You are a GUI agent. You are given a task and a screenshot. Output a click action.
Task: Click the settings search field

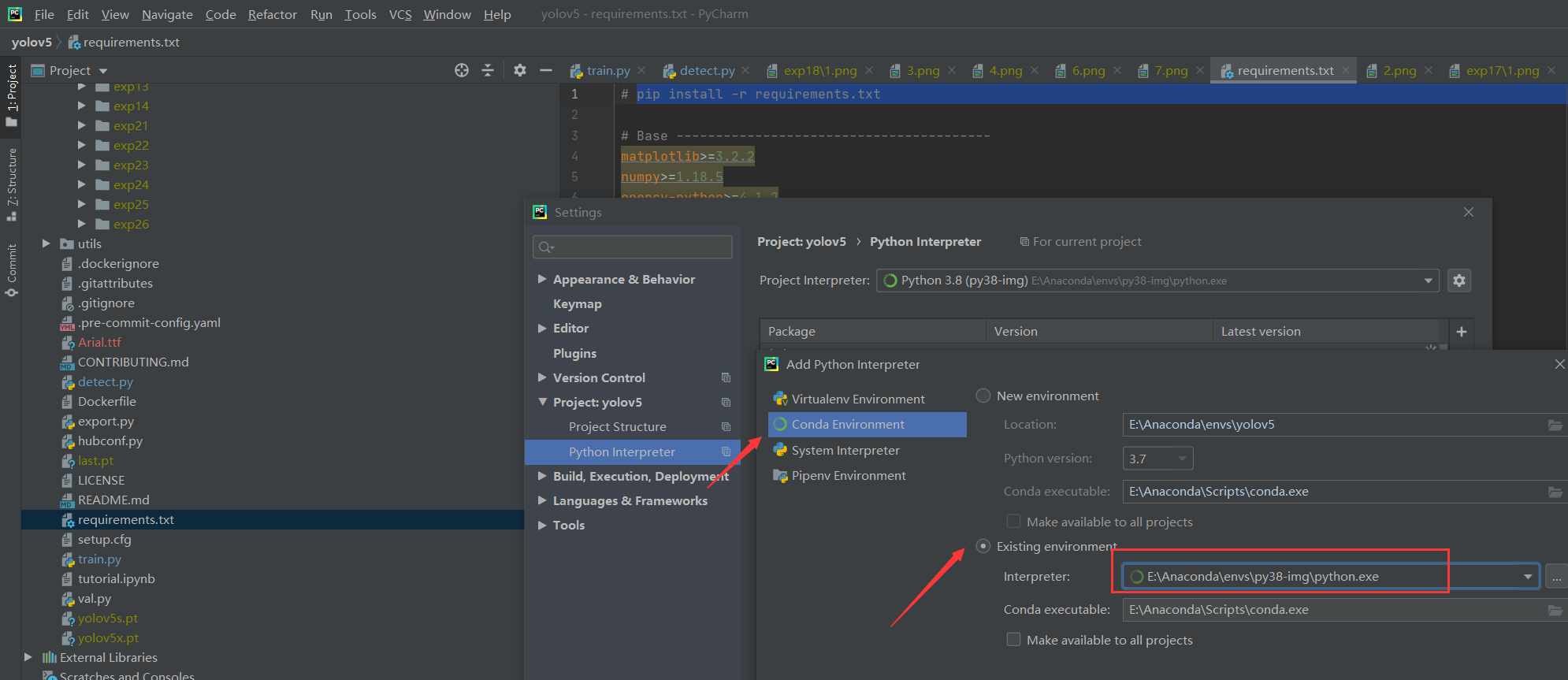coord(633,247)
